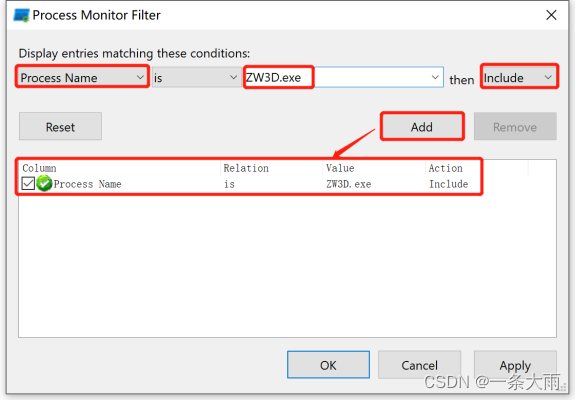Click the Column header in filter list
This screenshot has width=576, height=400.
tap(119, 168)
